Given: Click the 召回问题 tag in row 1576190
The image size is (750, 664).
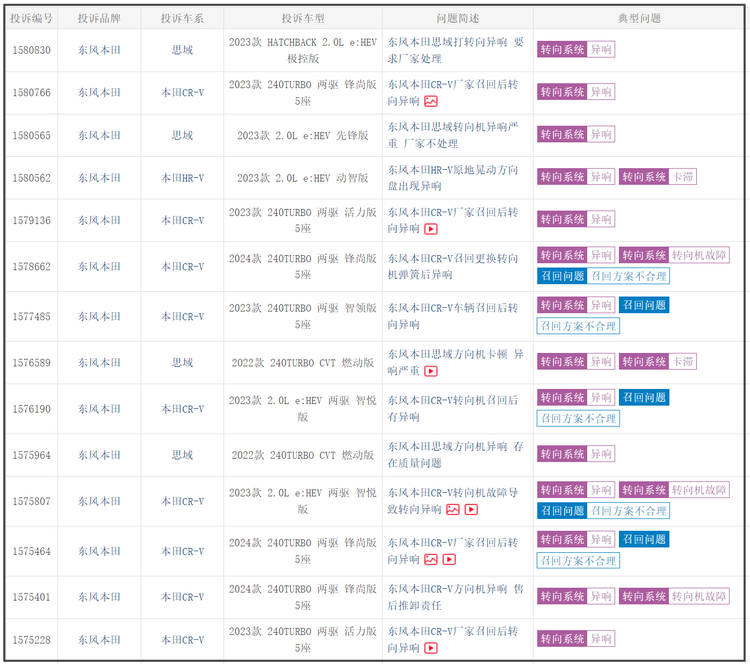Looking at the screenshot, I should tap(644, 398).
